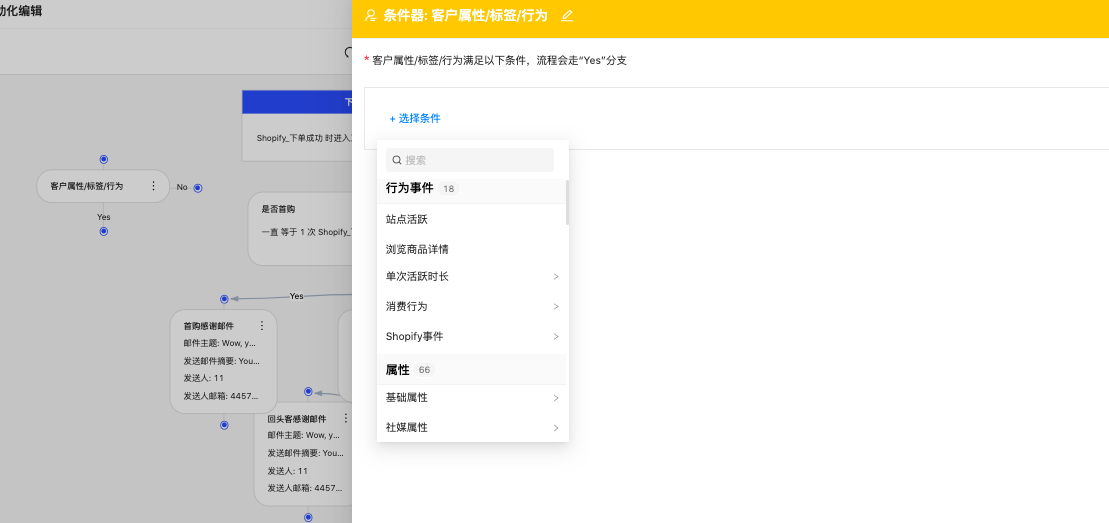Screen dimensions: 1109x523
Task: Expand the 基础属性 submenu
Action: [x=472, y=398]
